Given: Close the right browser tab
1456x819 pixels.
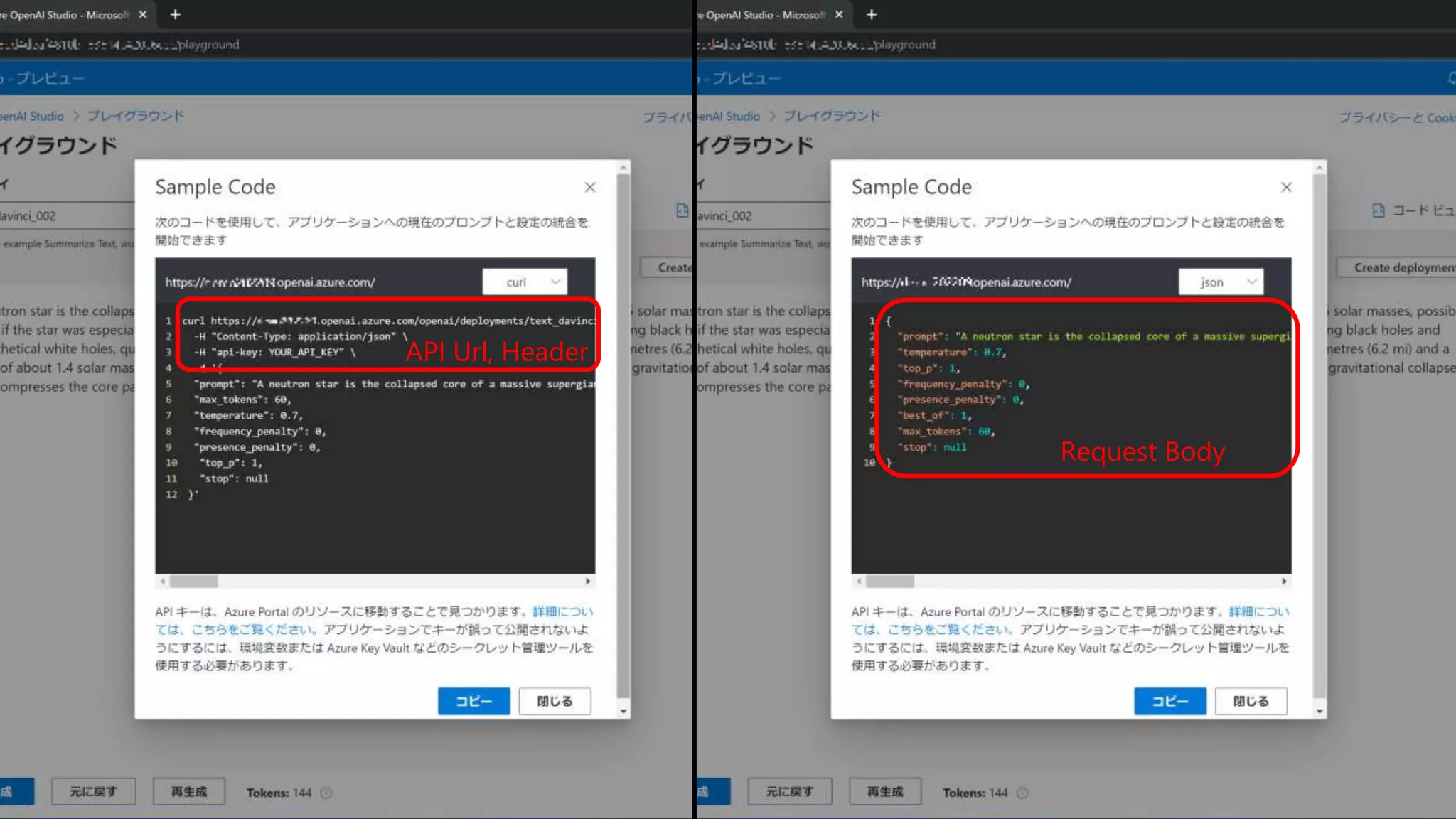Looking at the screenshot, I should [x=839, y=14].
